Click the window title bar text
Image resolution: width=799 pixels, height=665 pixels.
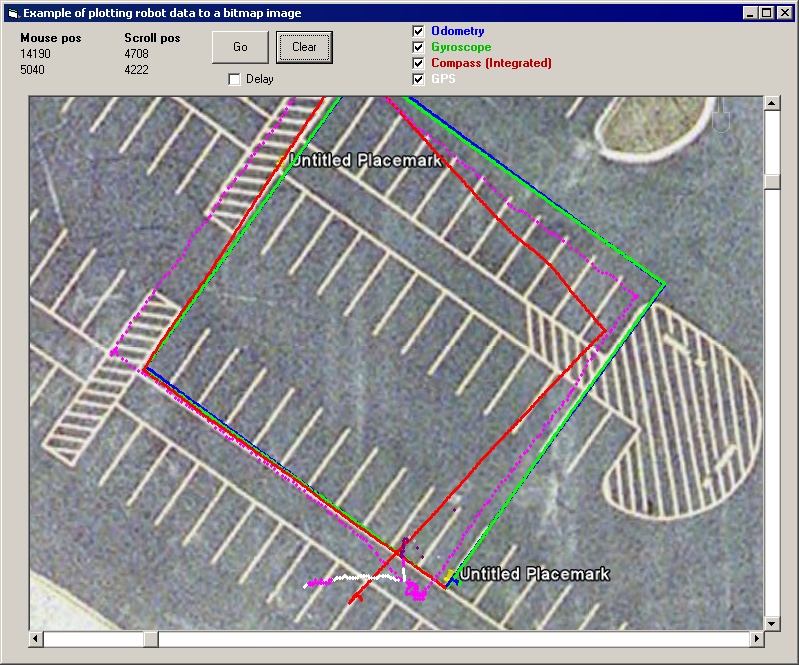tap(162, 13)
